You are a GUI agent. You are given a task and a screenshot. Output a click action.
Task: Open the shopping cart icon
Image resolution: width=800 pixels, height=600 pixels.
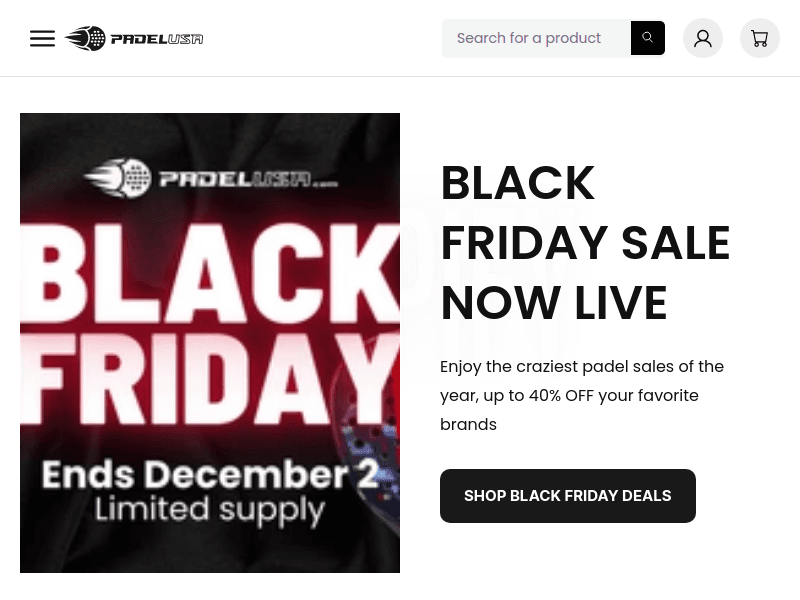point(760,38)
